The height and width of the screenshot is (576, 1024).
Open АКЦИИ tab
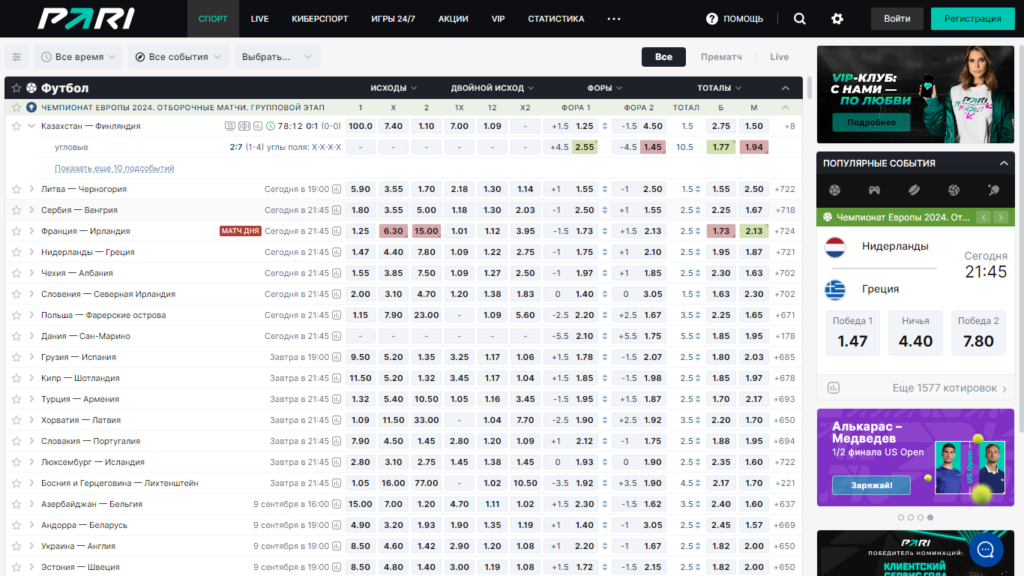453,19
